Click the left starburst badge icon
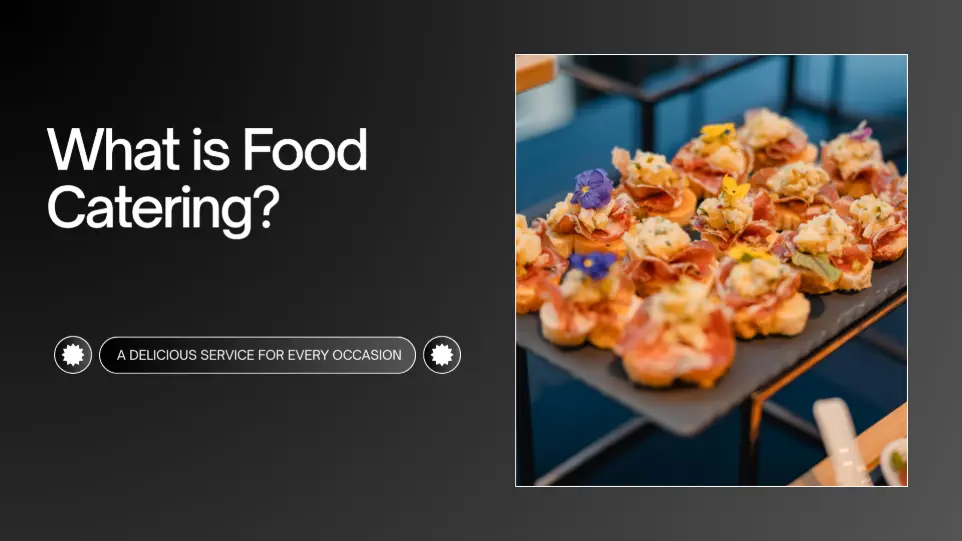962x541 pixels. [73, 355]
